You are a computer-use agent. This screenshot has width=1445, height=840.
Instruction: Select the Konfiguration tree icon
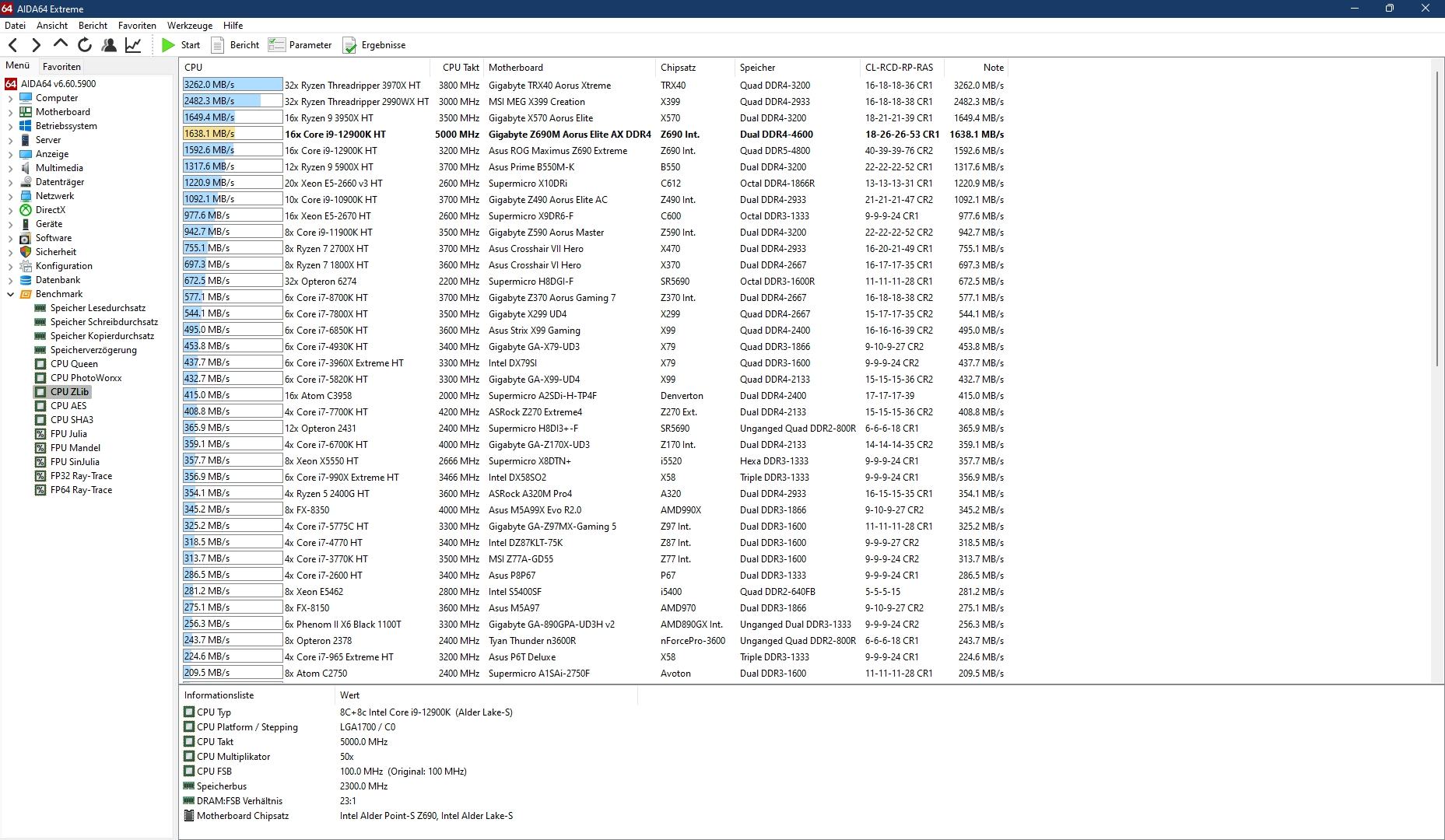click(x=26, y=266)
